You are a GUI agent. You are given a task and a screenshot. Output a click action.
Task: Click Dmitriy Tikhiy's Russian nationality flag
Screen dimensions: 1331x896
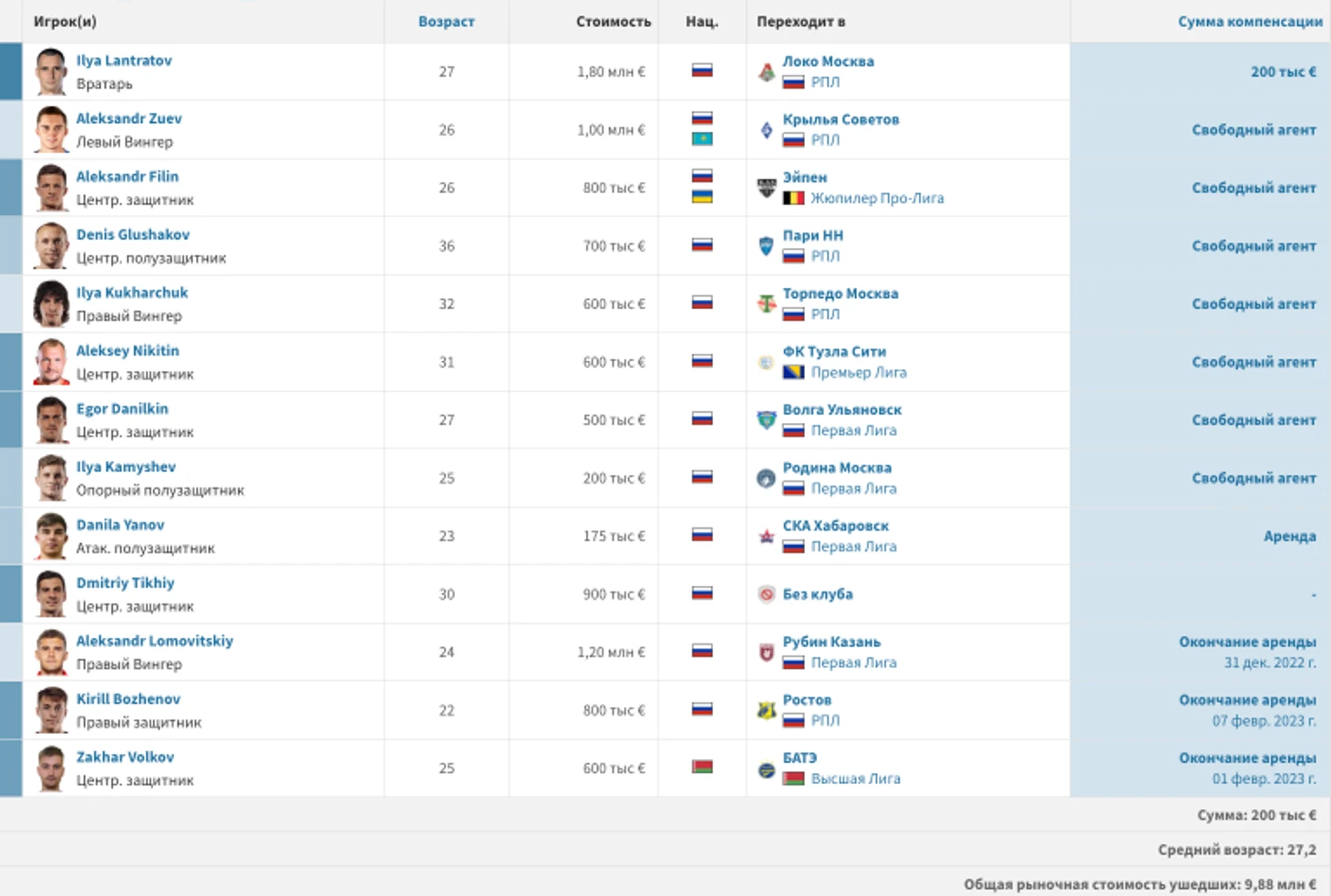click(x=702, y=593)
